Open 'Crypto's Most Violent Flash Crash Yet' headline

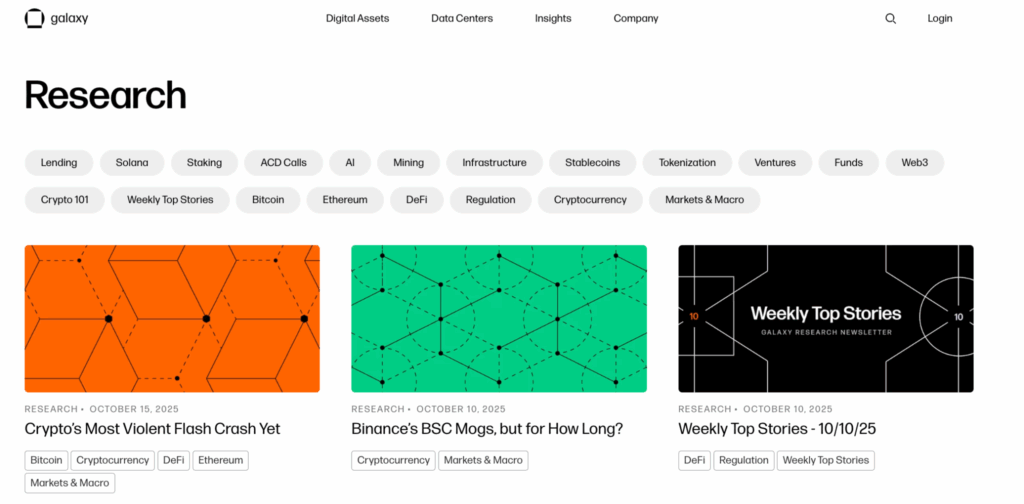point(152,429)
